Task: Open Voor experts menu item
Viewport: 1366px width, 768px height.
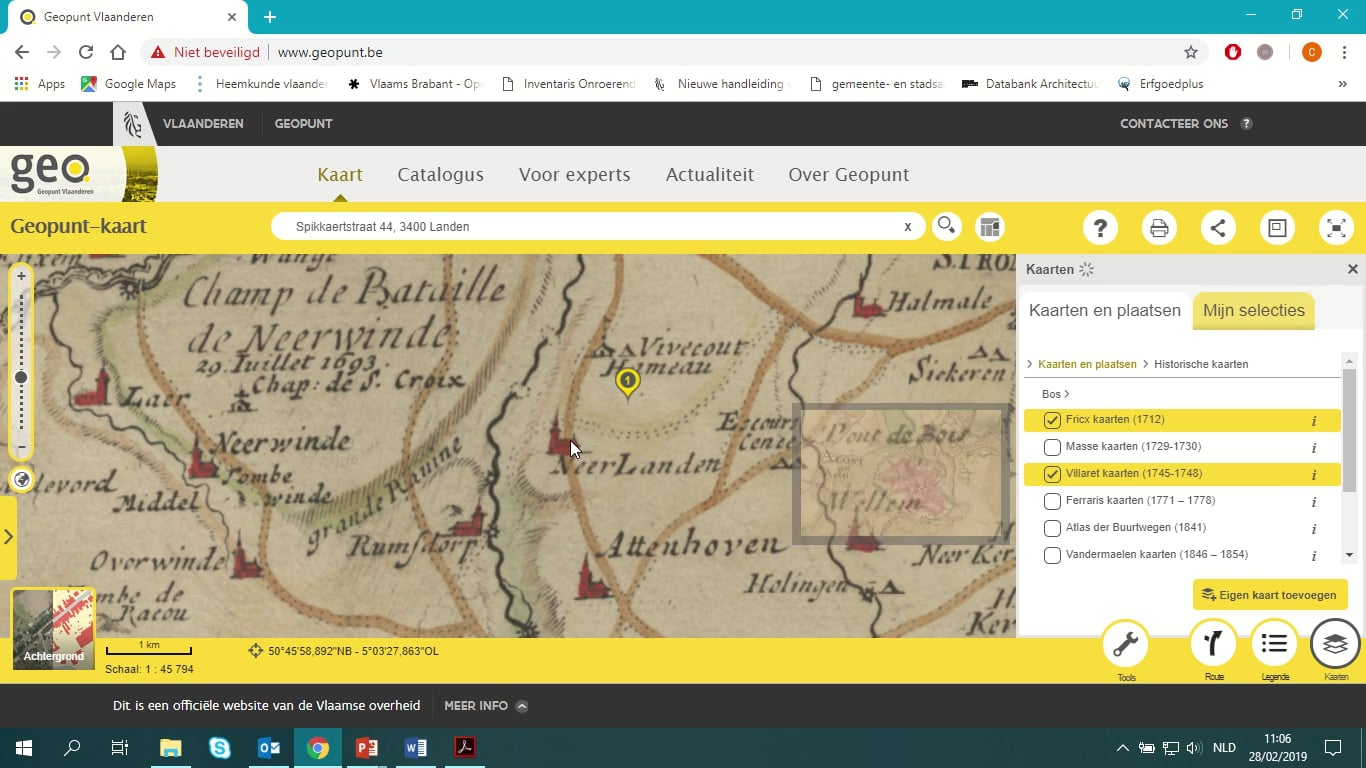Action: [x=574, y=174]
